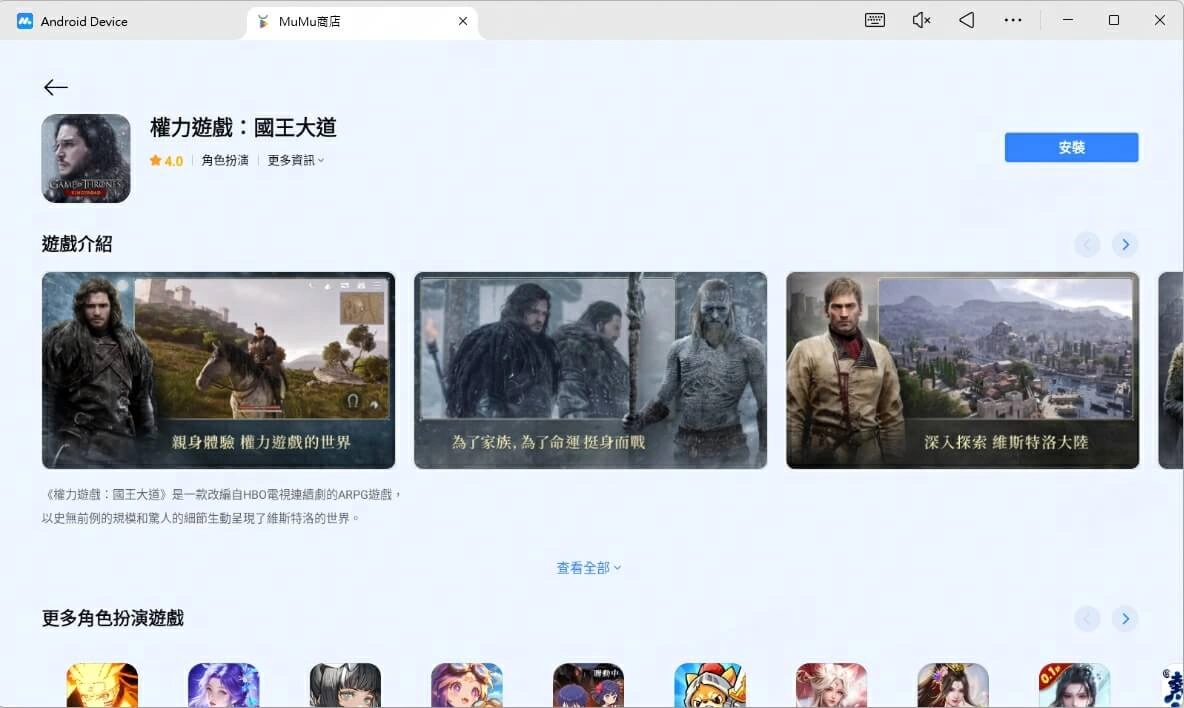Toggle the muted speaker icon
The height and width of the screenshot is (708, 1184).
[920, 20]
